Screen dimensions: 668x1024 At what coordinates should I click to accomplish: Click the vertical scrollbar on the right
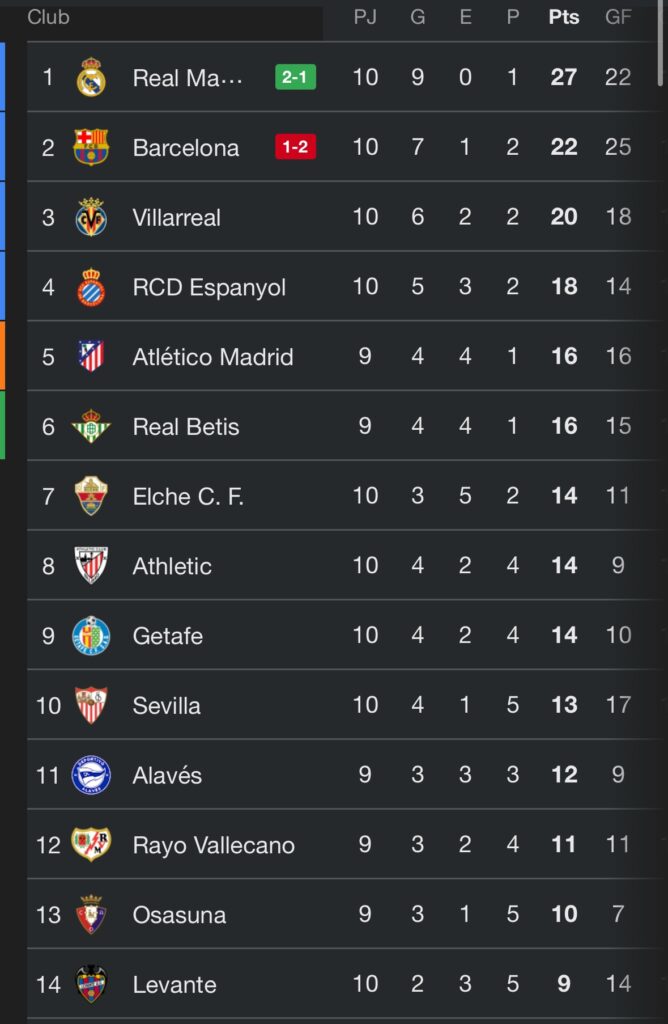[662, 45]
